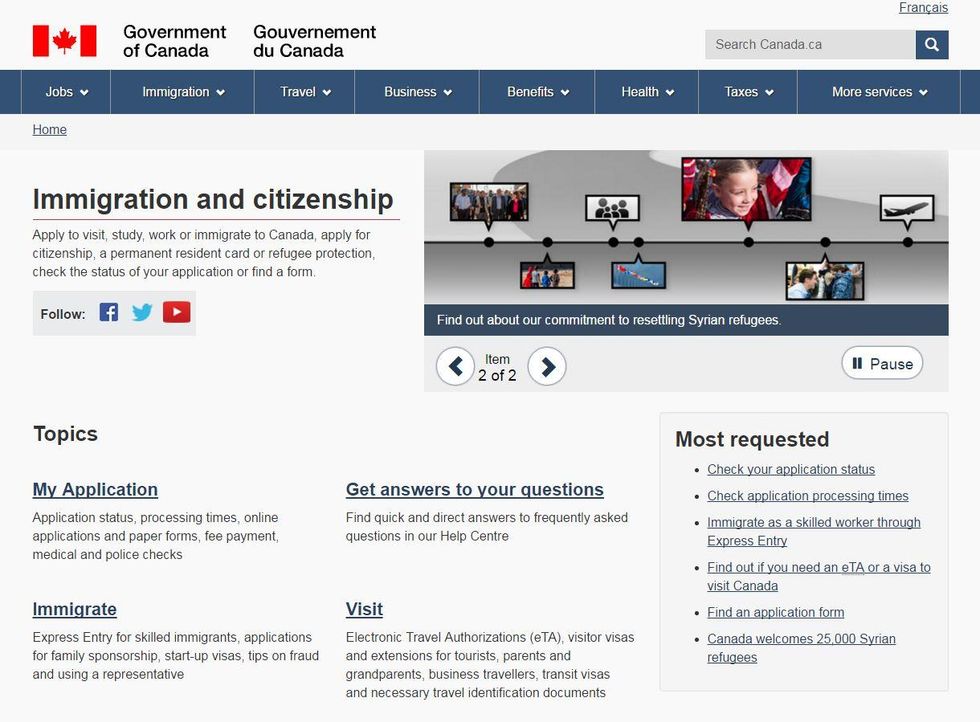Open the My Application topic

pos(95,489)
